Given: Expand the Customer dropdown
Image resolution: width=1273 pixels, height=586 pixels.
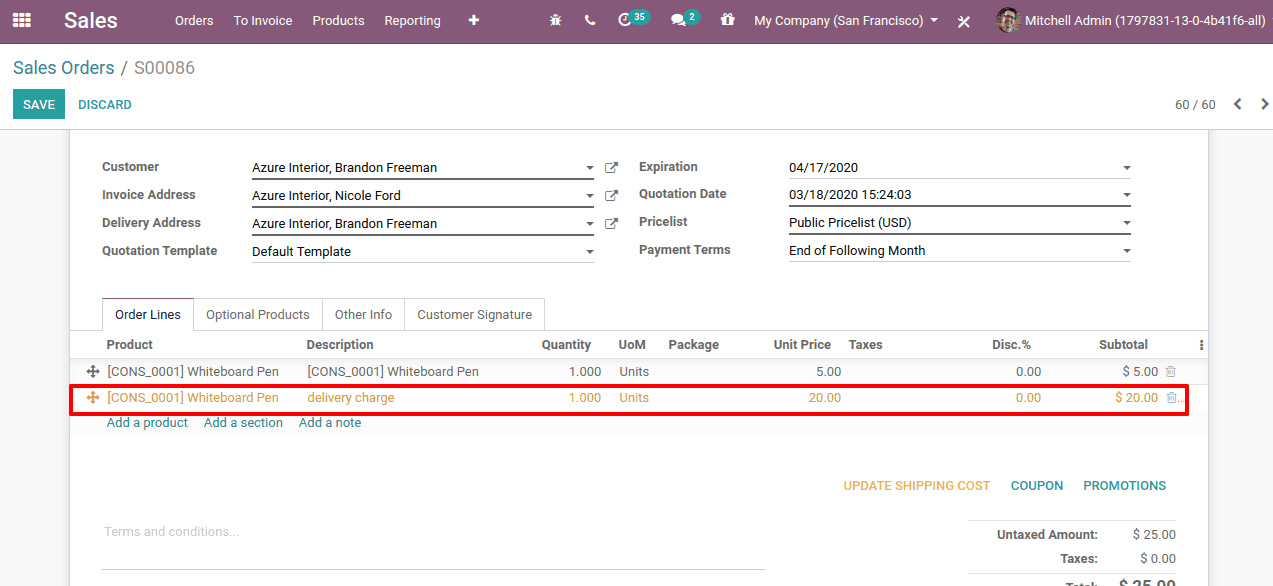Looking at the screenshot, I should (589, 168).
